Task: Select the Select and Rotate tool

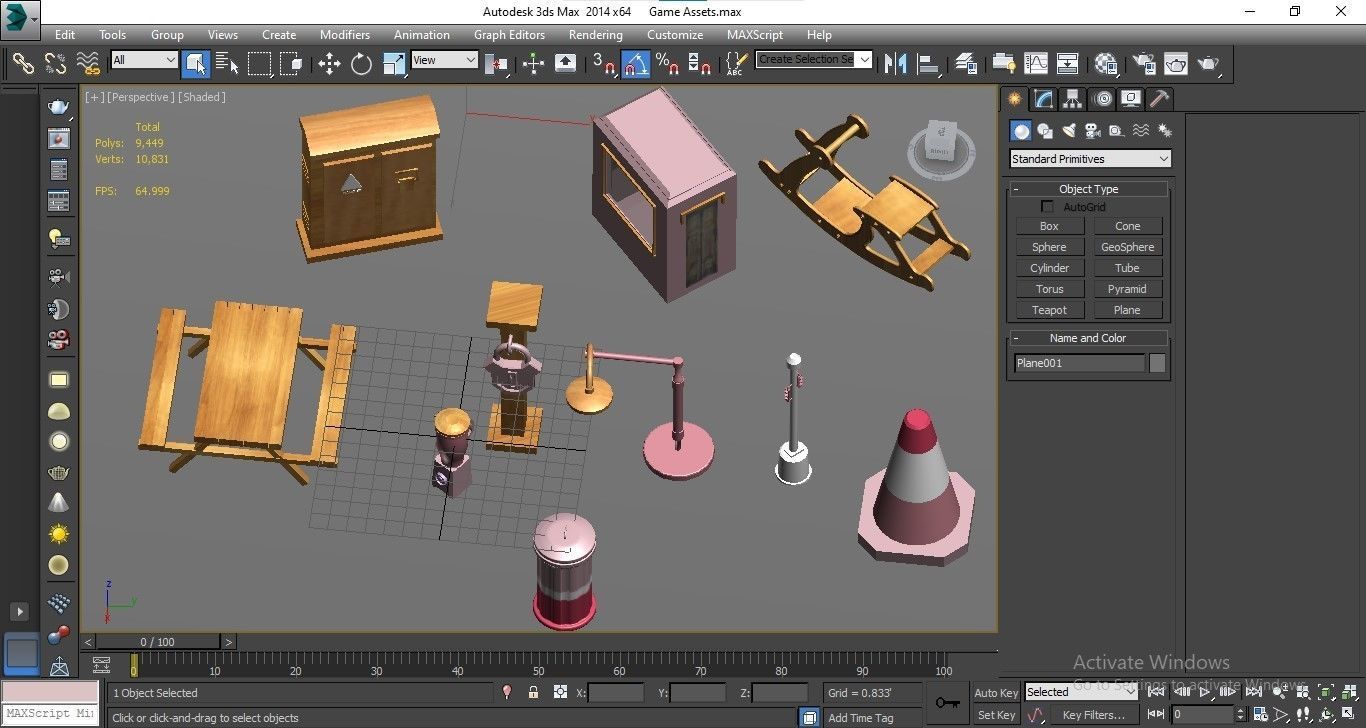Action: (361, 64)
